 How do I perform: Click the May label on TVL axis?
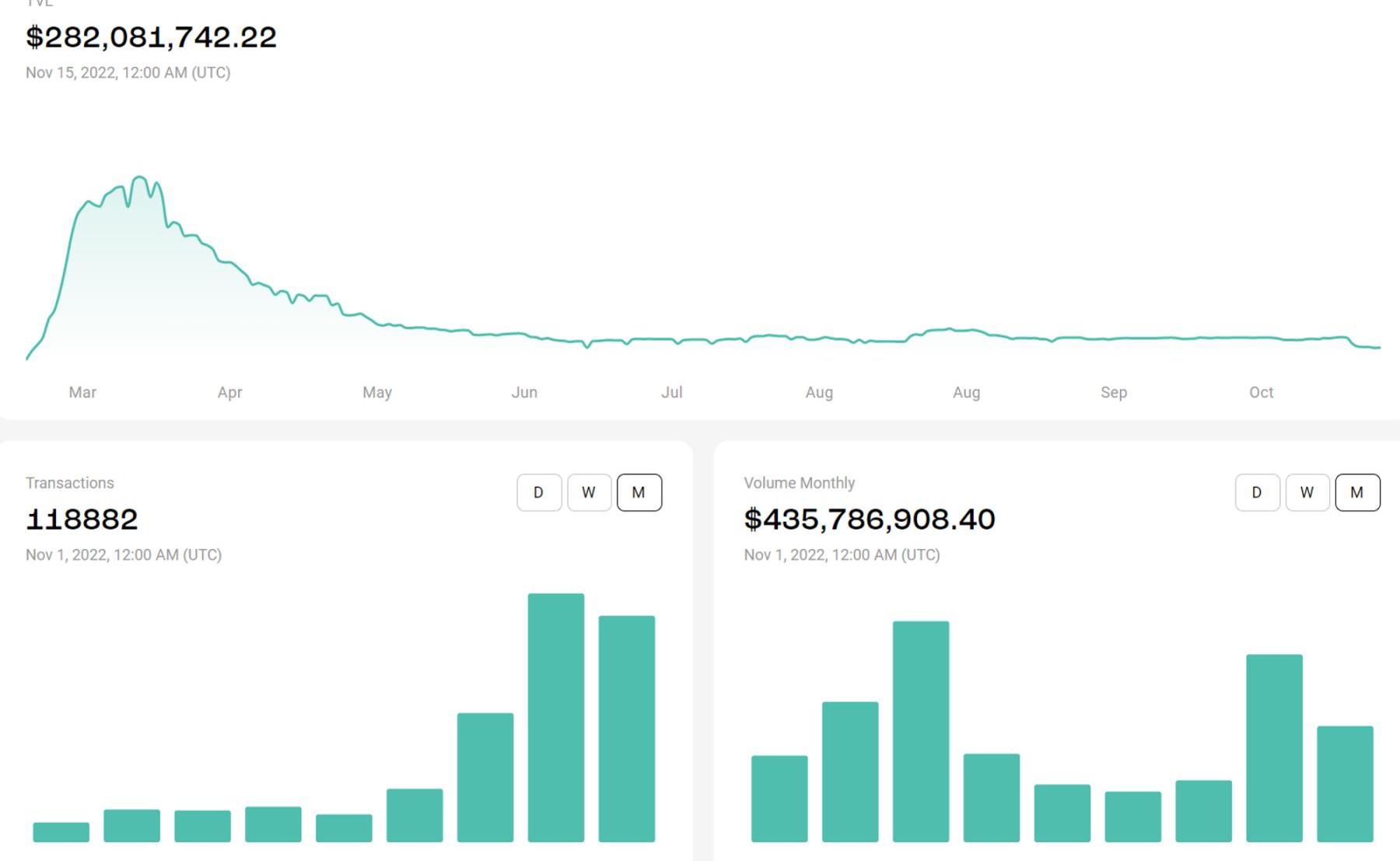[377, 392]
